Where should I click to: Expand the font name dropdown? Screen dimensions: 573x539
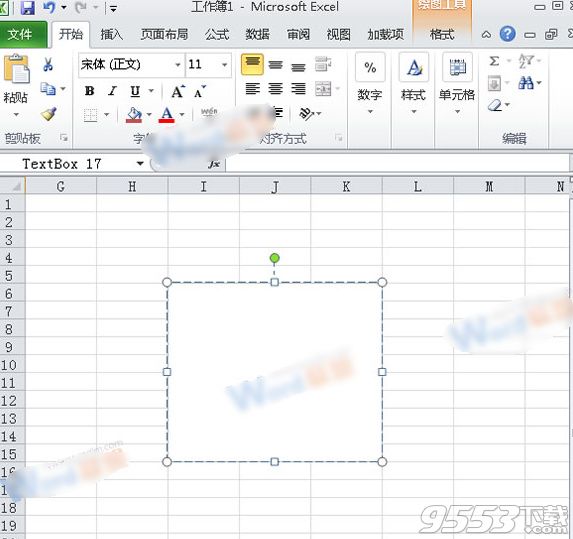coord(178,65)
